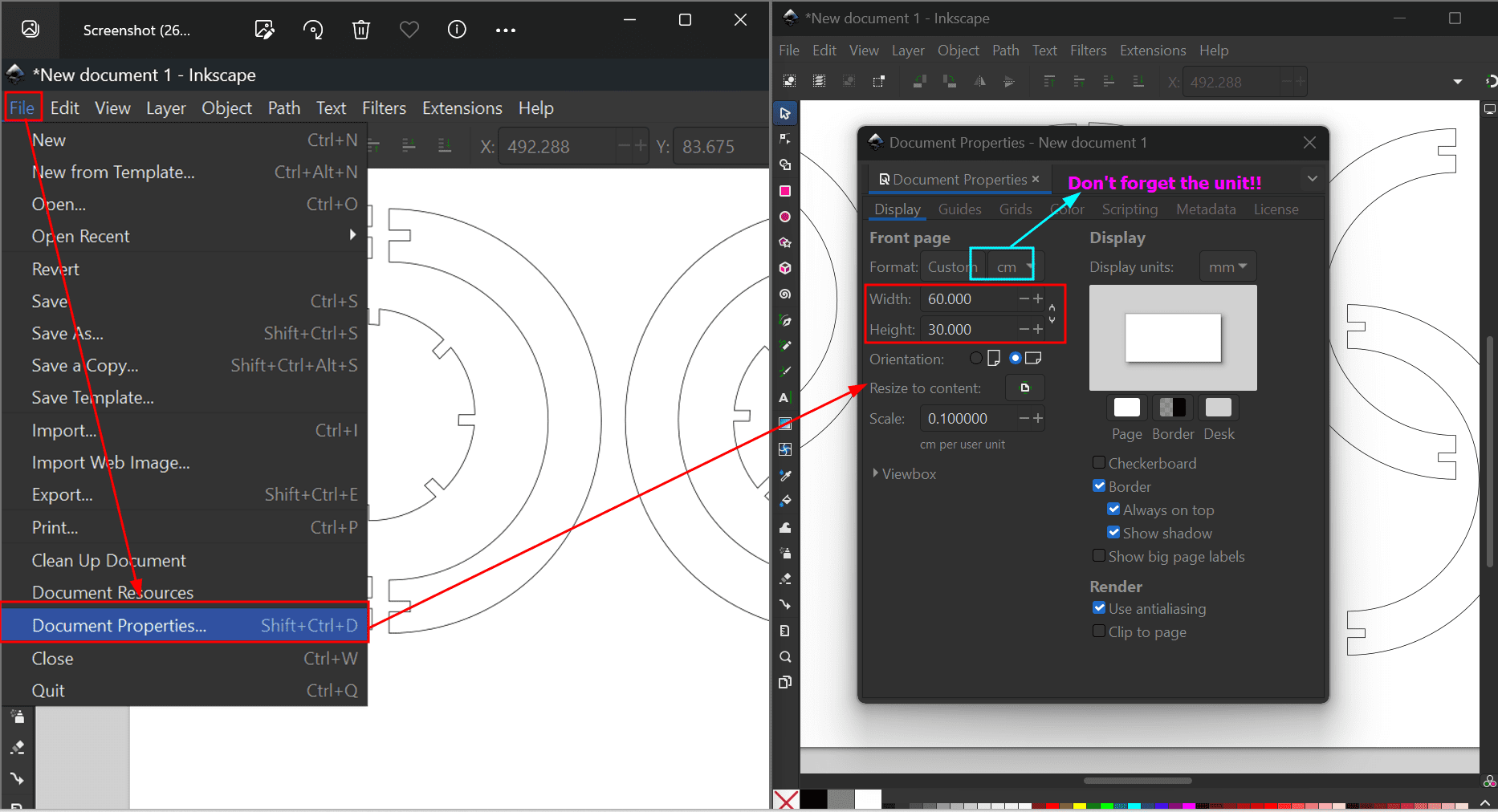Select the Connector tool in right window
Viewport: 1498px width, 812px height.
[x=785, y=604]
